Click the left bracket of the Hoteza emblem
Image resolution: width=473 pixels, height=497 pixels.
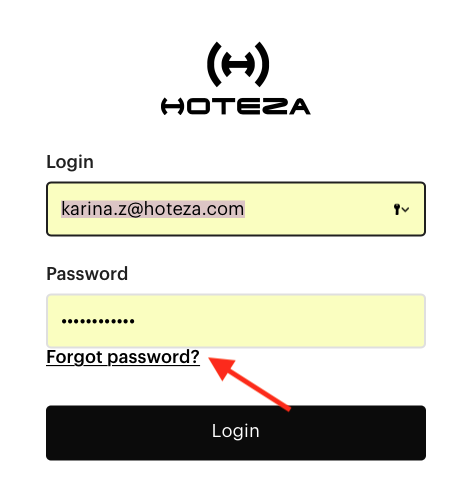(215, 64)
